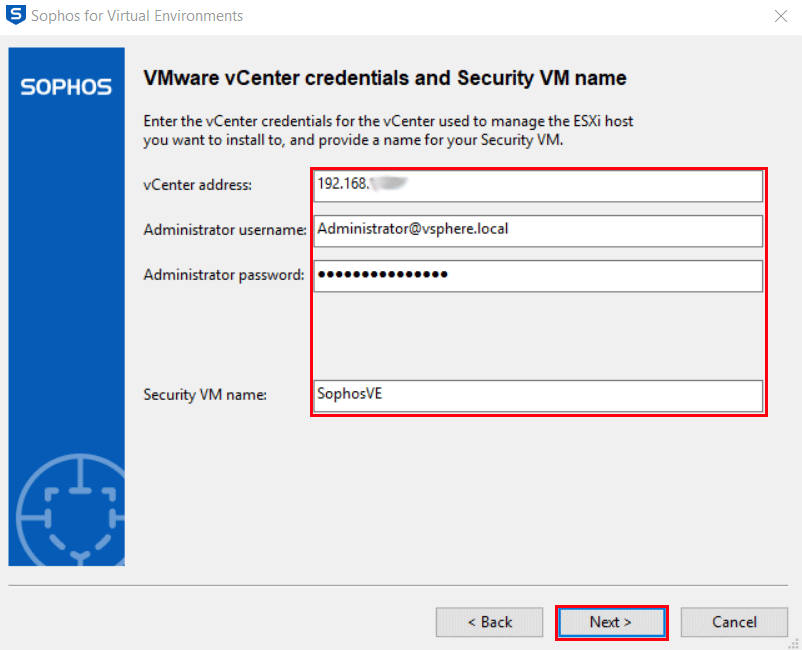
Task: Click the resize grip at window corner
Action: coord(795,643)
